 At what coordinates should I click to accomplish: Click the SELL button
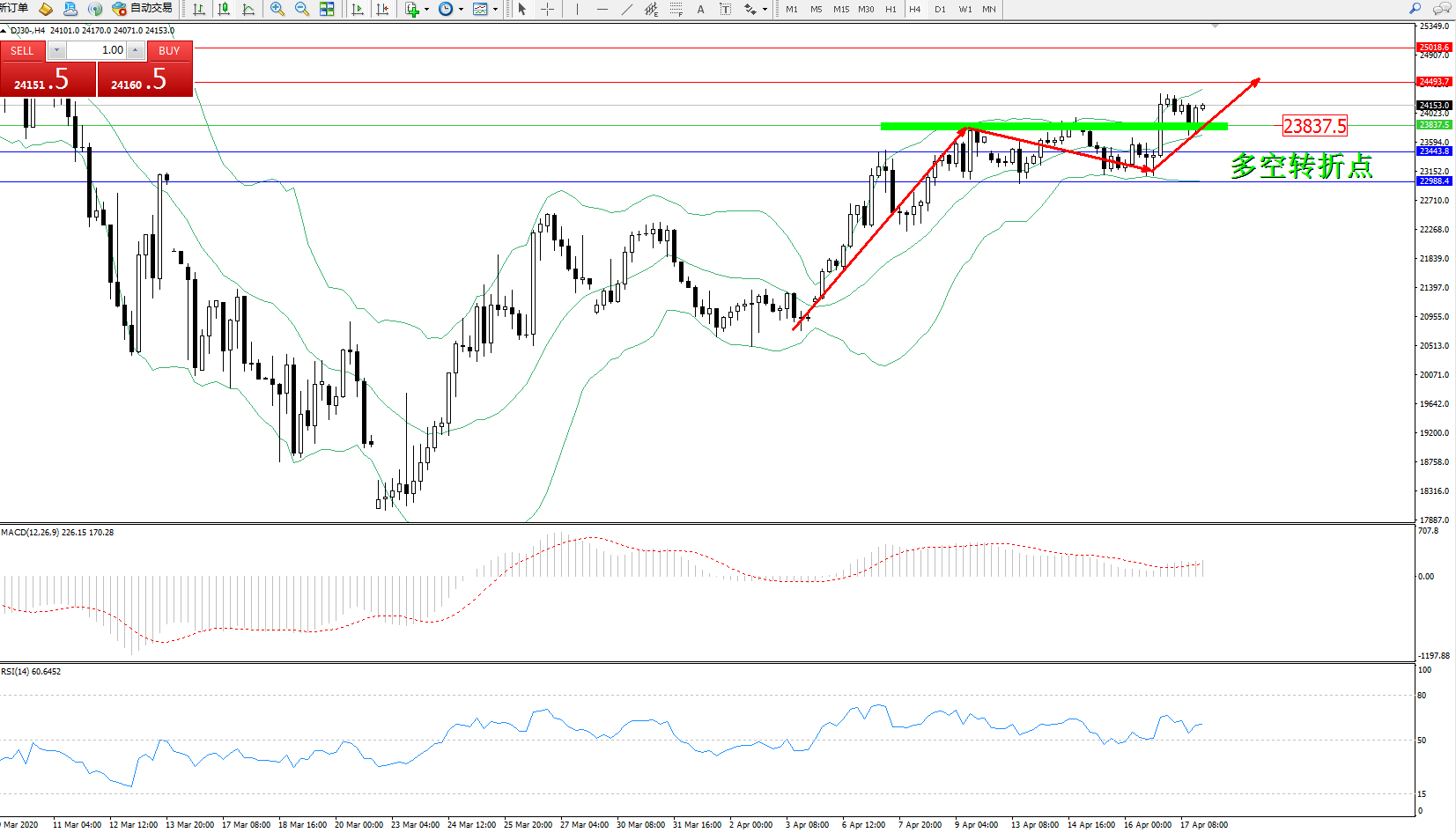tap(22, 51)
